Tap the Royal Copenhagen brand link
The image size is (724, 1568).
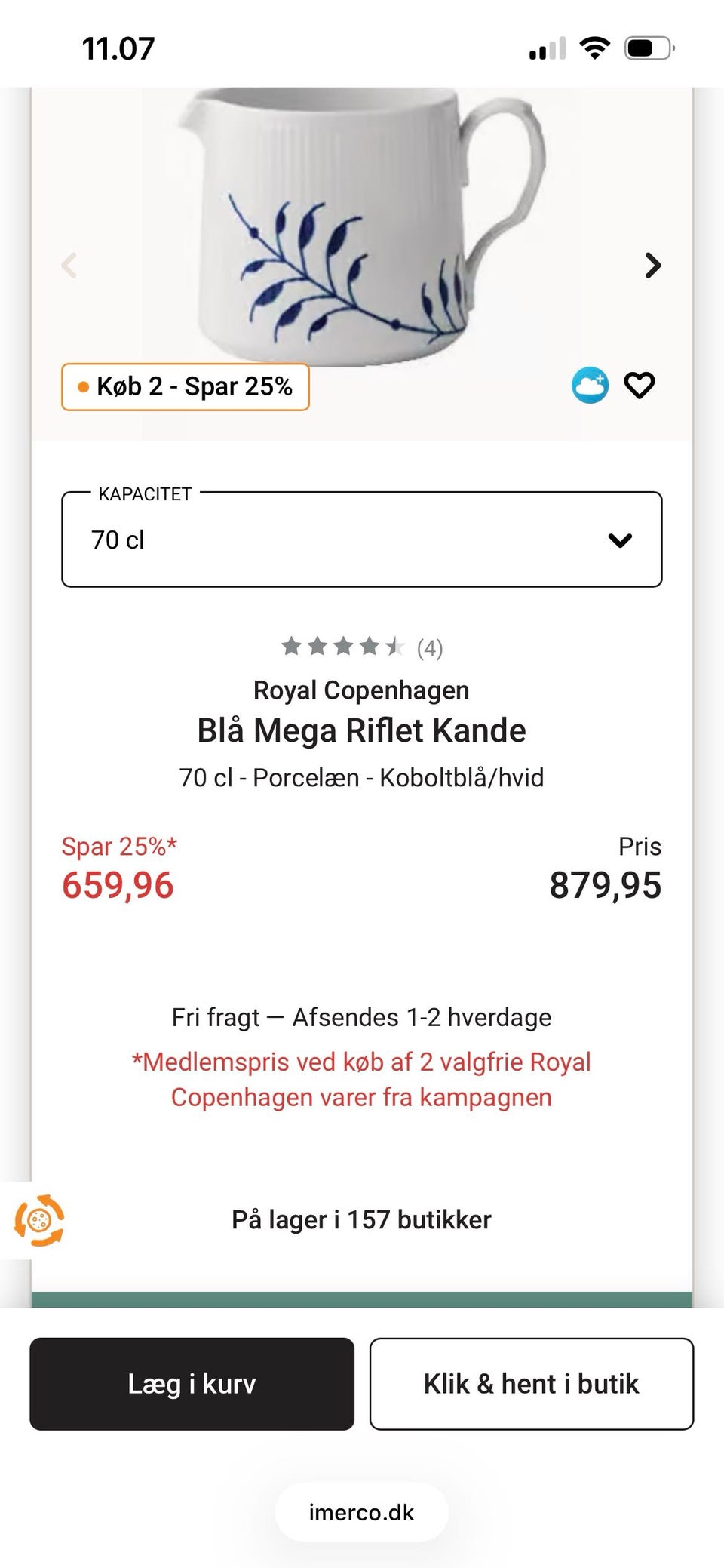click(x=361, y=690)
